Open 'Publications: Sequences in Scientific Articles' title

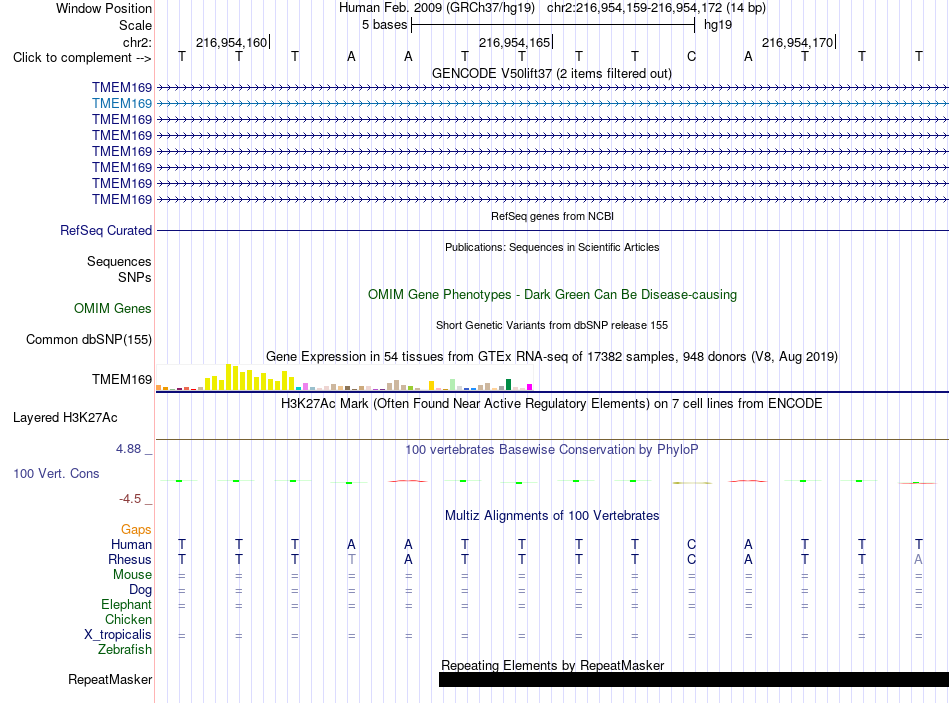(552, 247)
